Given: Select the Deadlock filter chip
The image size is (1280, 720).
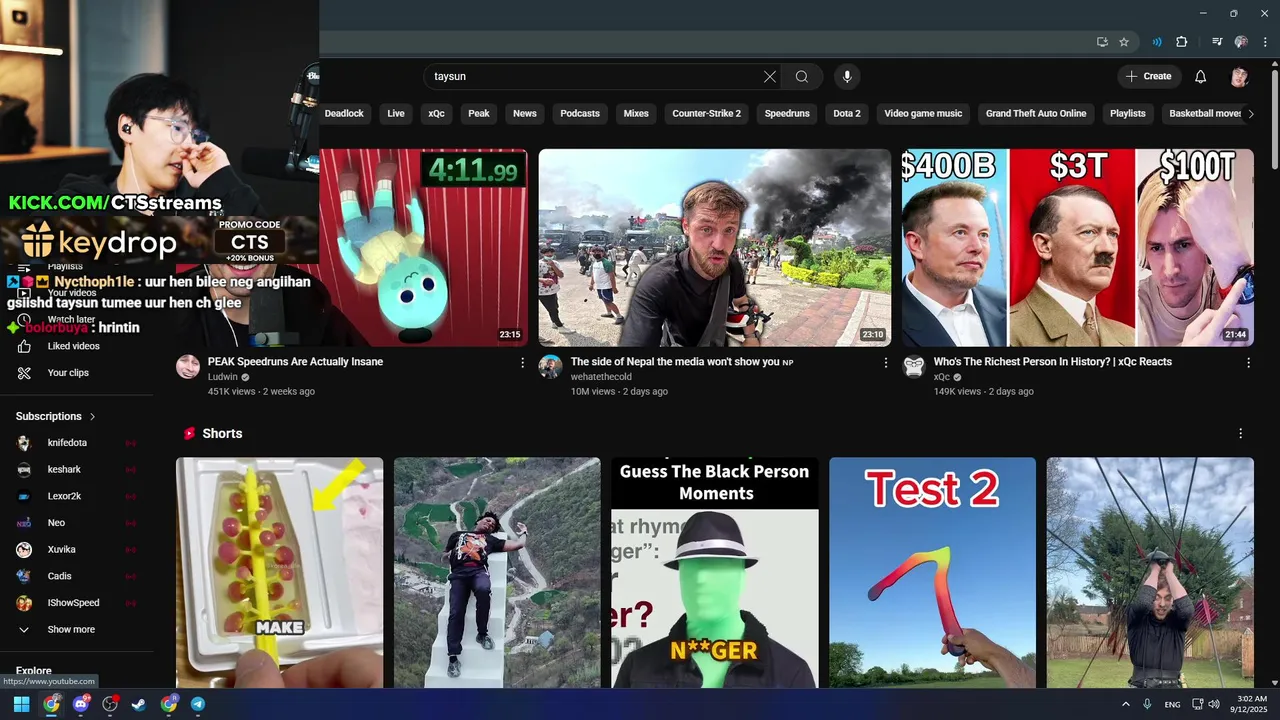Looking at the screenshot, I should point(344,113).
